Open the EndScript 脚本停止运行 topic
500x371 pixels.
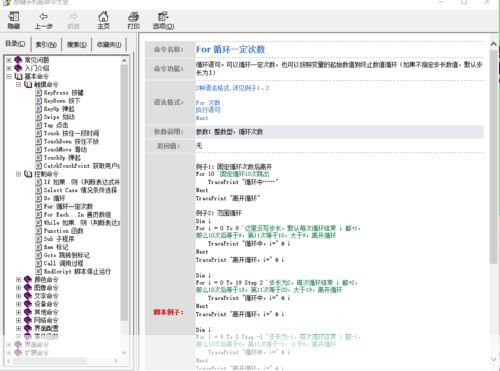[77, 272]
